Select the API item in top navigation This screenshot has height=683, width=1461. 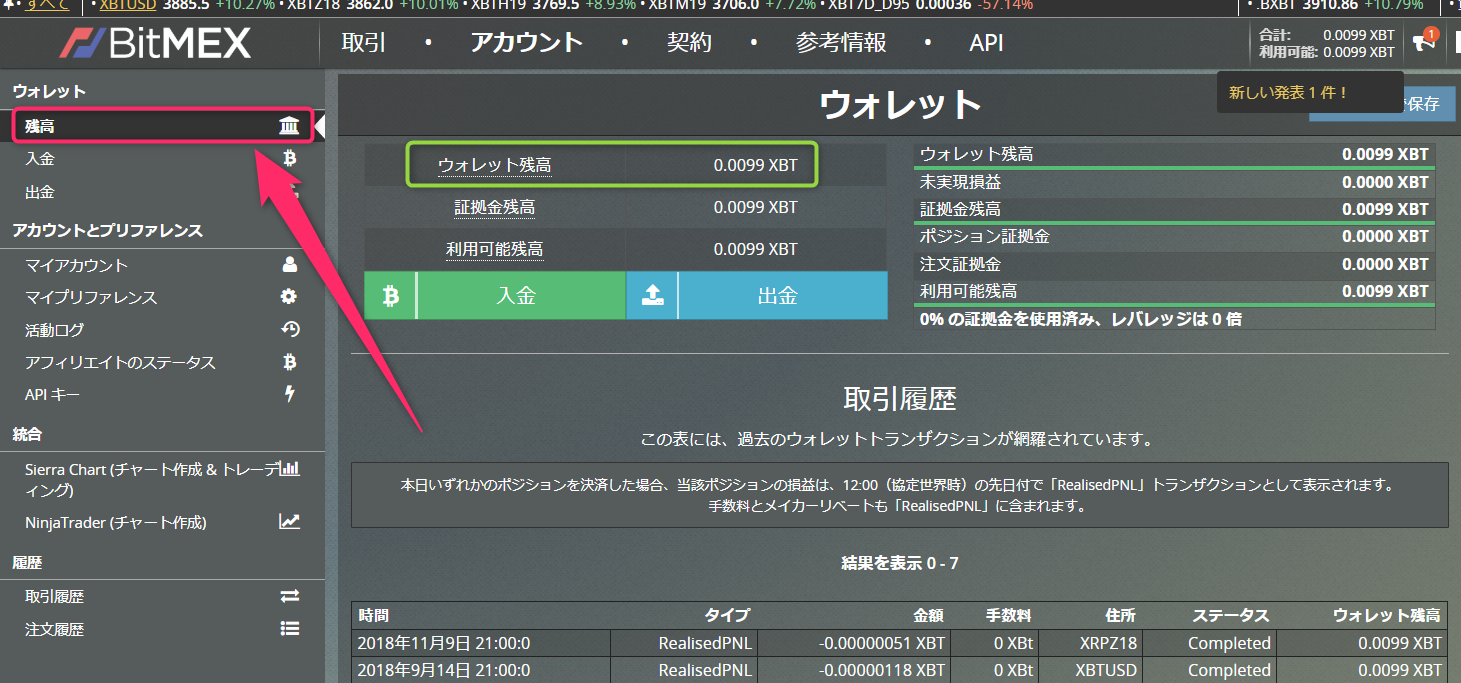986,43
